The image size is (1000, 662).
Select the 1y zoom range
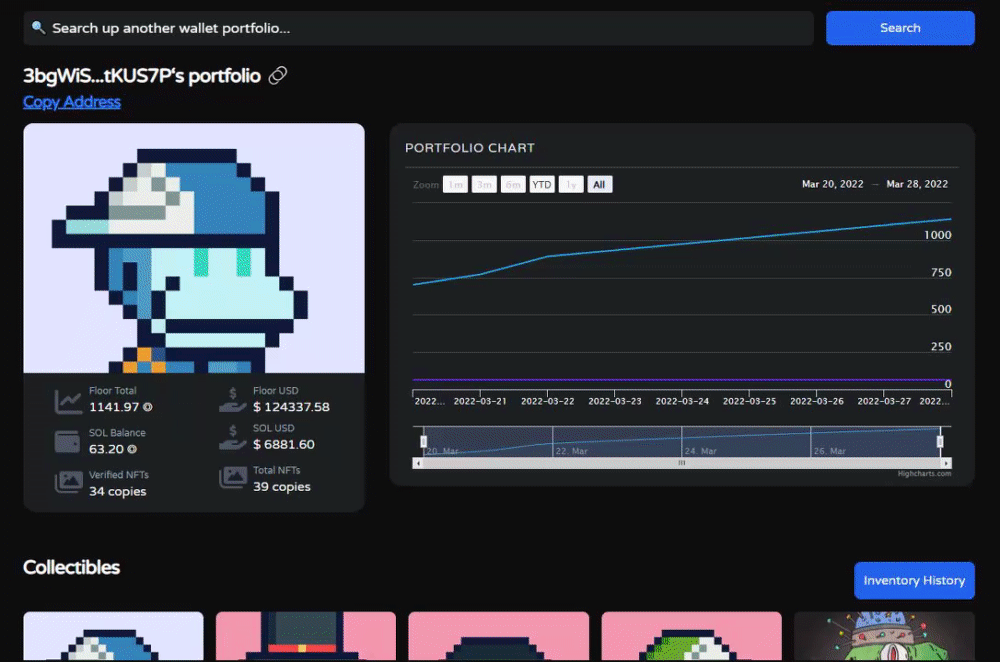pyautogui.click(x=571, y=184)
